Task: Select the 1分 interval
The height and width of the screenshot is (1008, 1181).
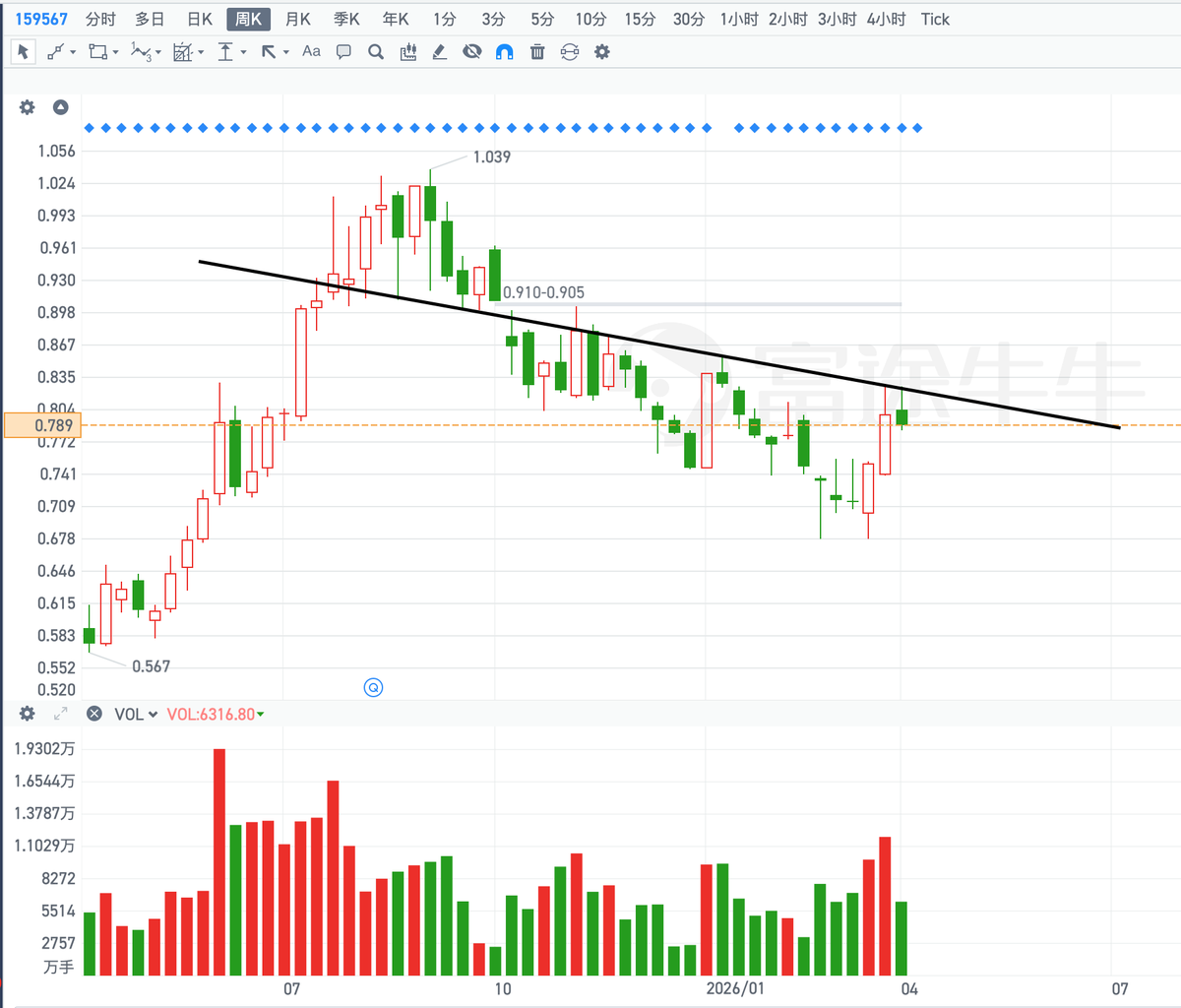Action: tap(445, 19)
